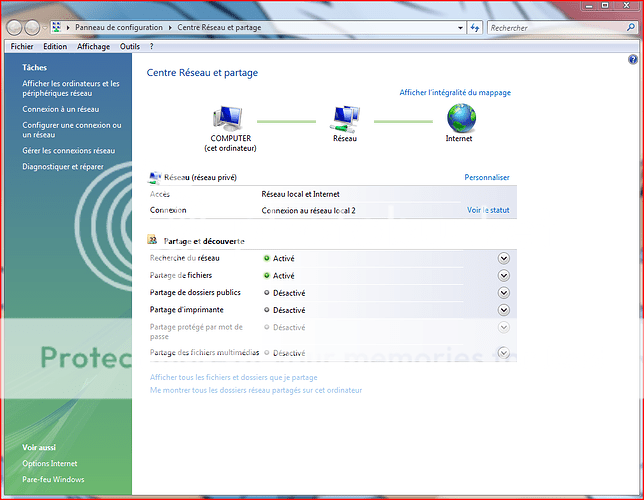Expand the Recherche du réseau settings
This screenshot has width=644, height=500.
point(504,258)
